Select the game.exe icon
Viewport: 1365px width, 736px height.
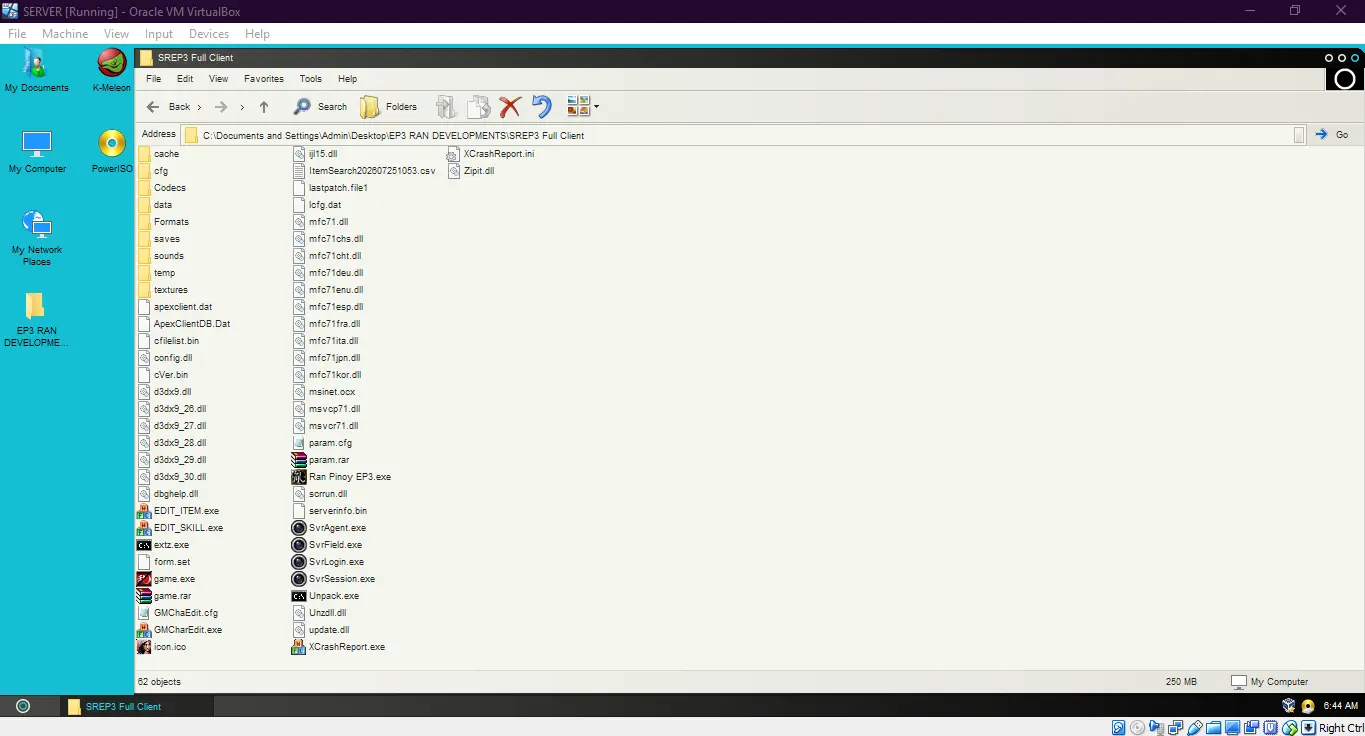[x=144, y=579]
